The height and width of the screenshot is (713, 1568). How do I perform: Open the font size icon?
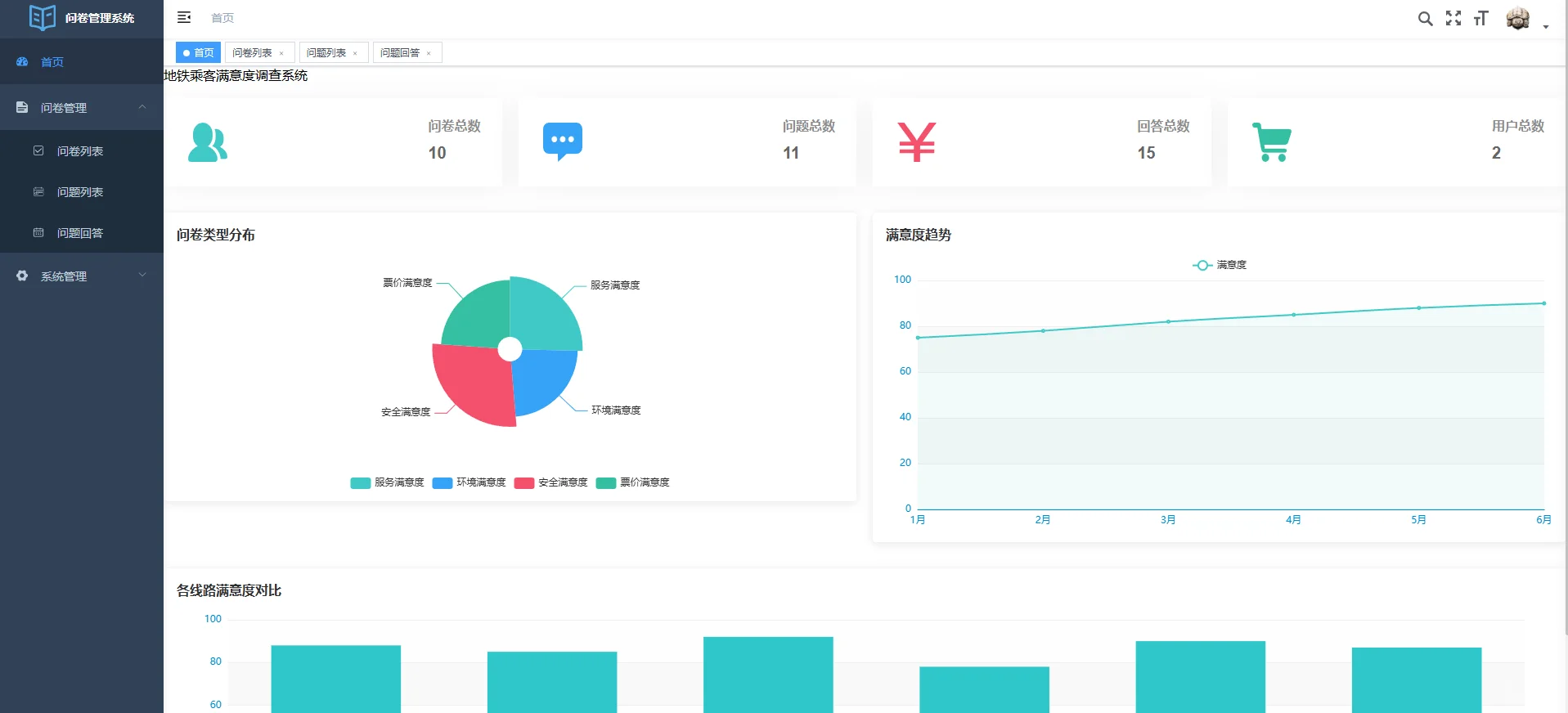[1480, 18]
